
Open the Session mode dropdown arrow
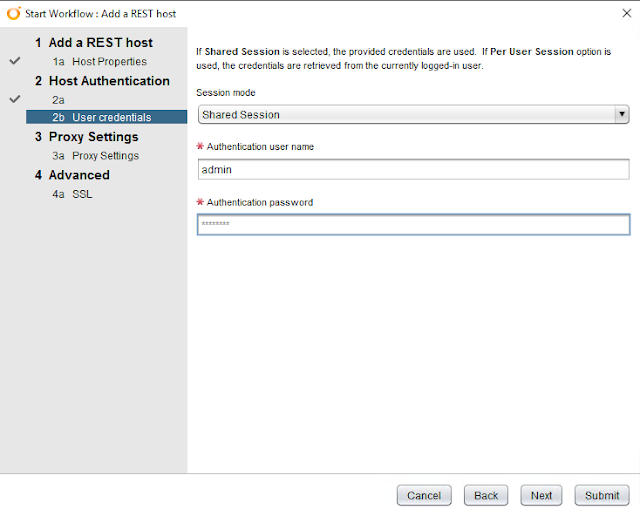622,115
